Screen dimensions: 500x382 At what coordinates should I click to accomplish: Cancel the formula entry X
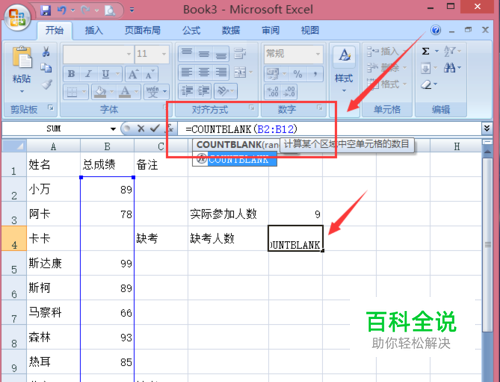141,129
